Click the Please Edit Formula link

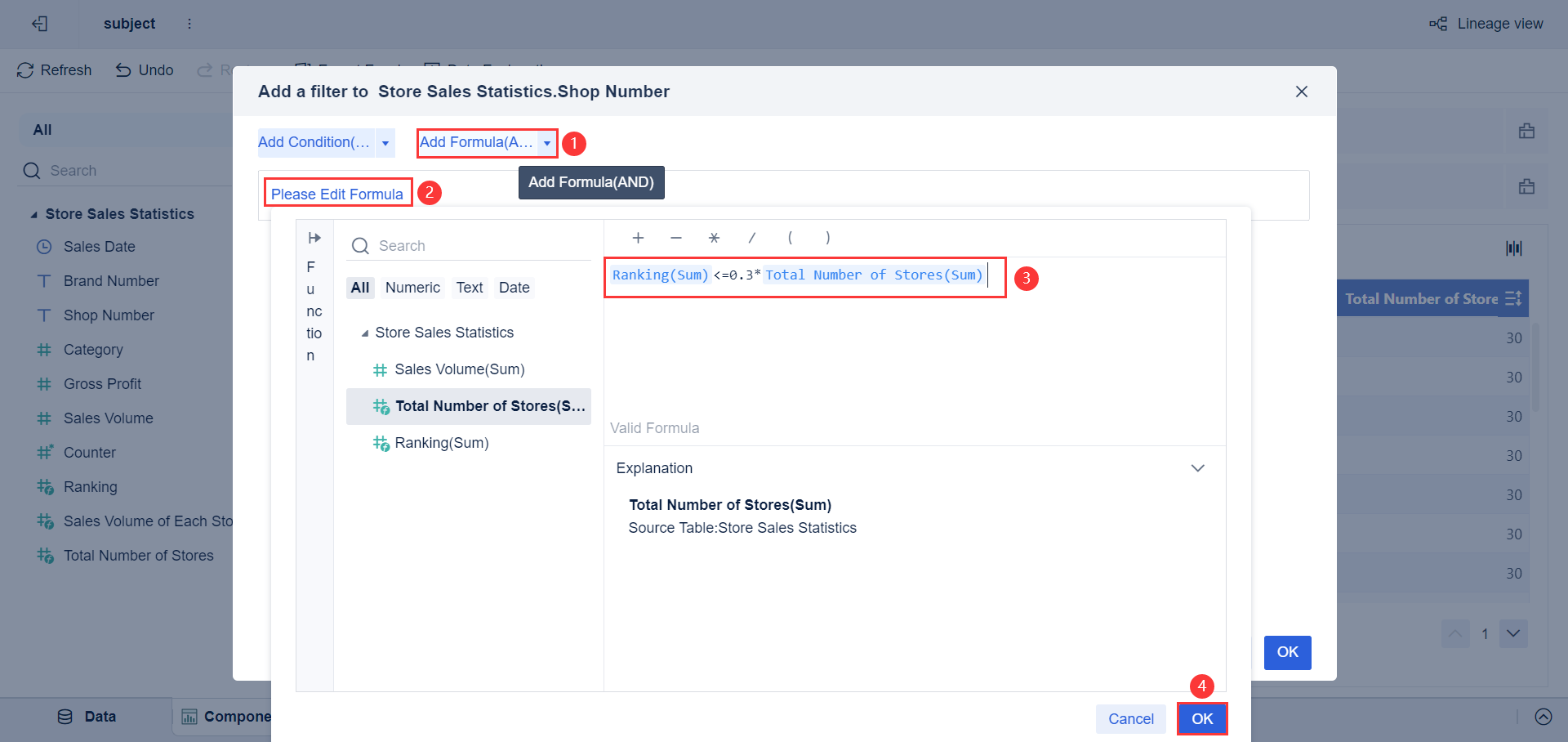pyautogui.click(x=337, y=194)
